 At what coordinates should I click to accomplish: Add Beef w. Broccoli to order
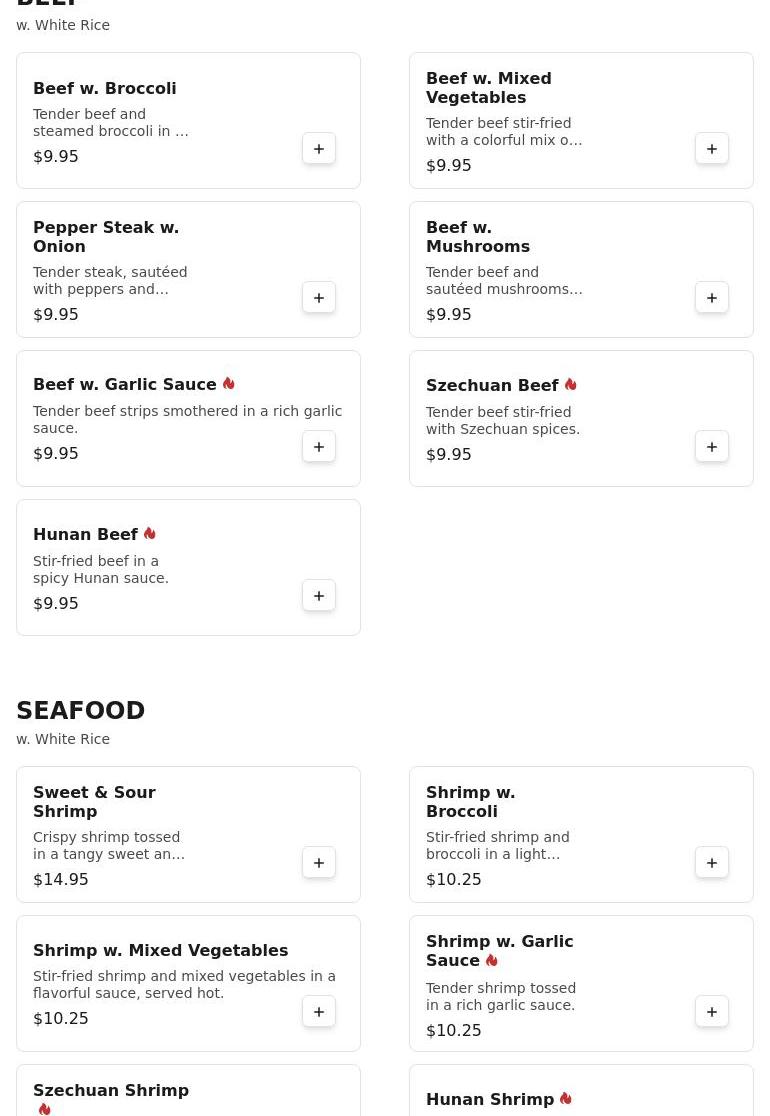(319, 149)
